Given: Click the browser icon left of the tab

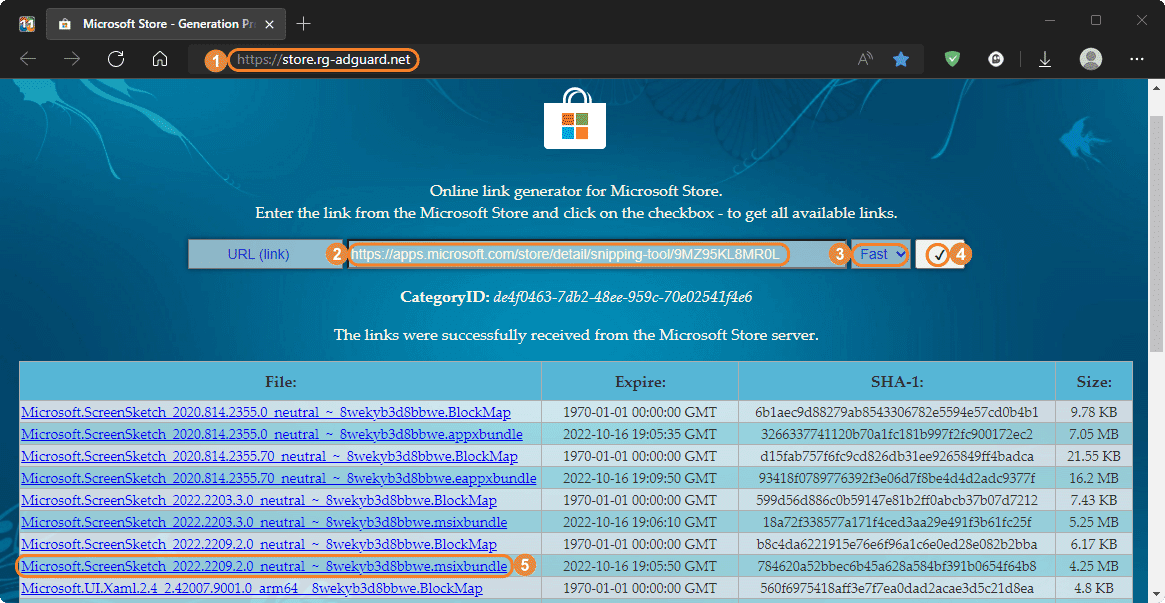Looking at the screenshot, I should point(27,24).
